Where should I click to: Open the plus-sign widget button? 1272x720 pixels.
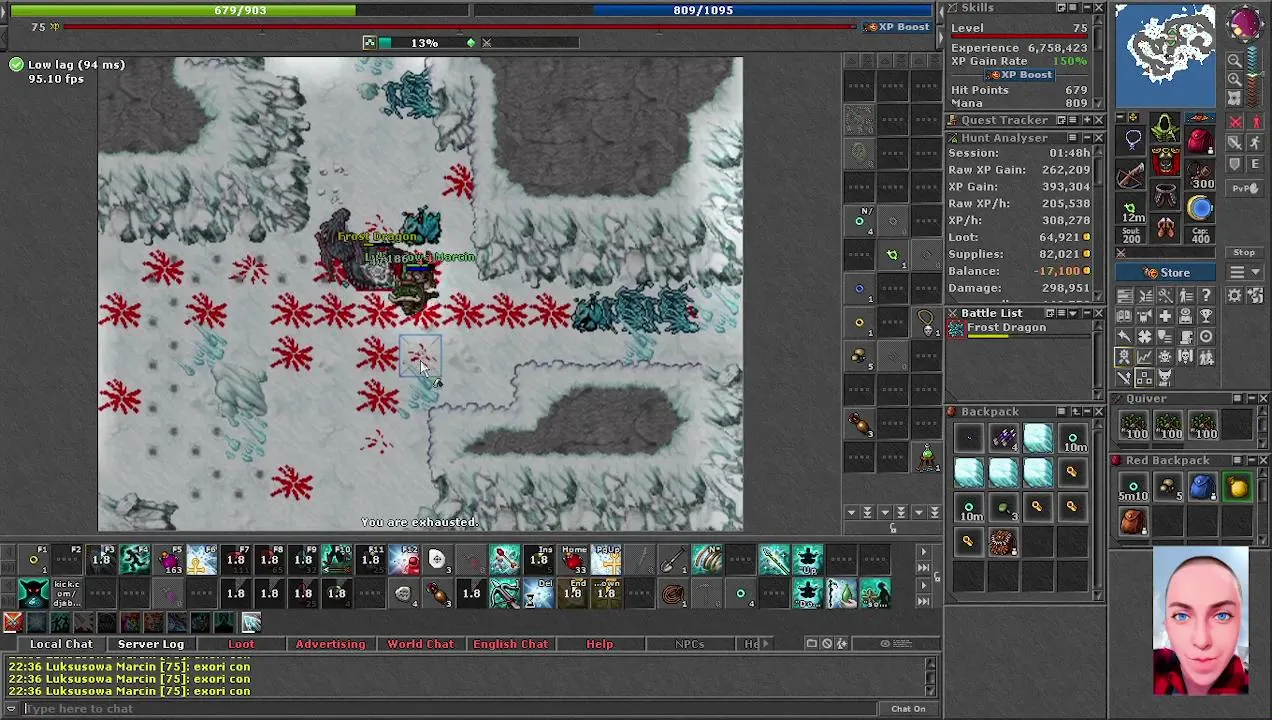pos(1165,316)
